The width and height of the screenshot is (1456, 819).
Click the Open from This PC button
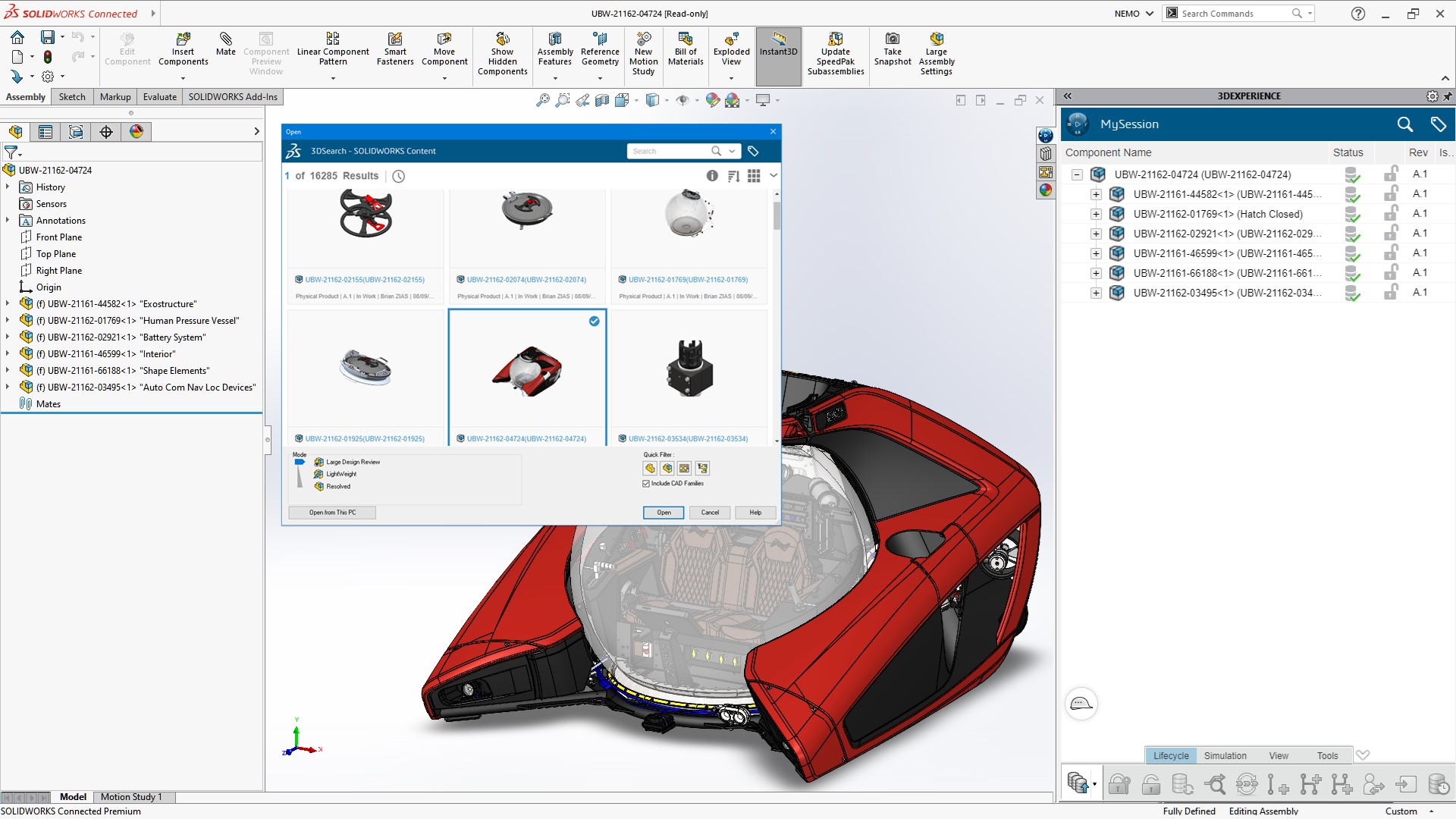click(x=331, y=513)
